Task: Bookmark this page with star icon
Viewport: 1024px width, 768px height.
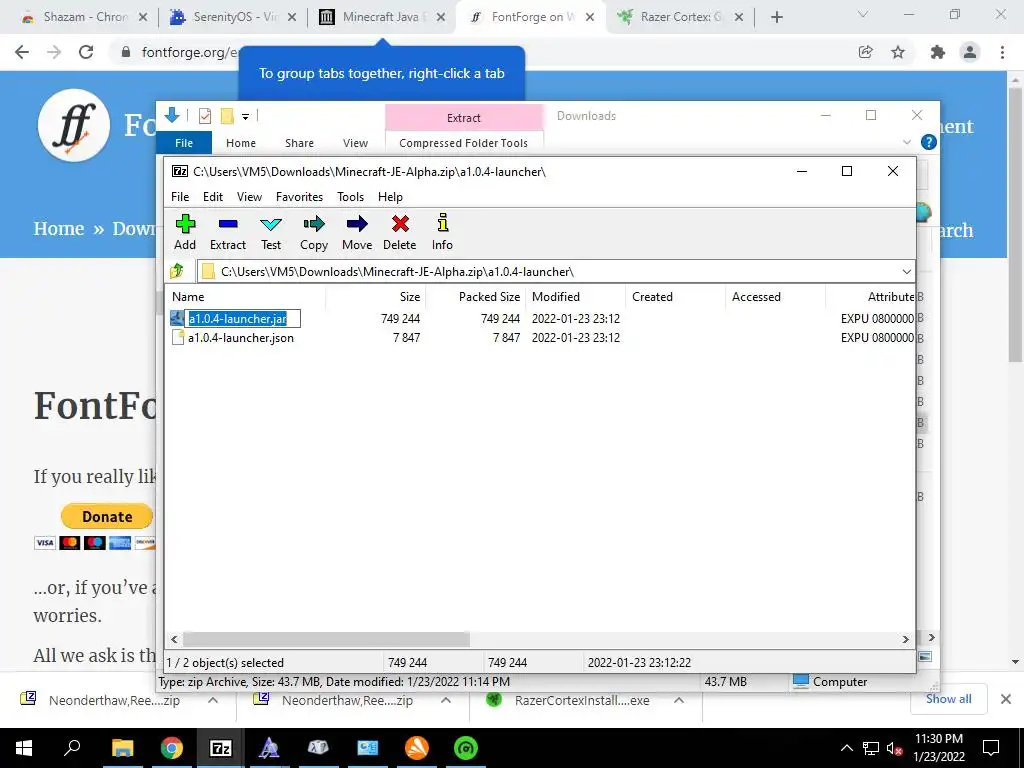Action: pyautogui.click(x=898, y=52)
